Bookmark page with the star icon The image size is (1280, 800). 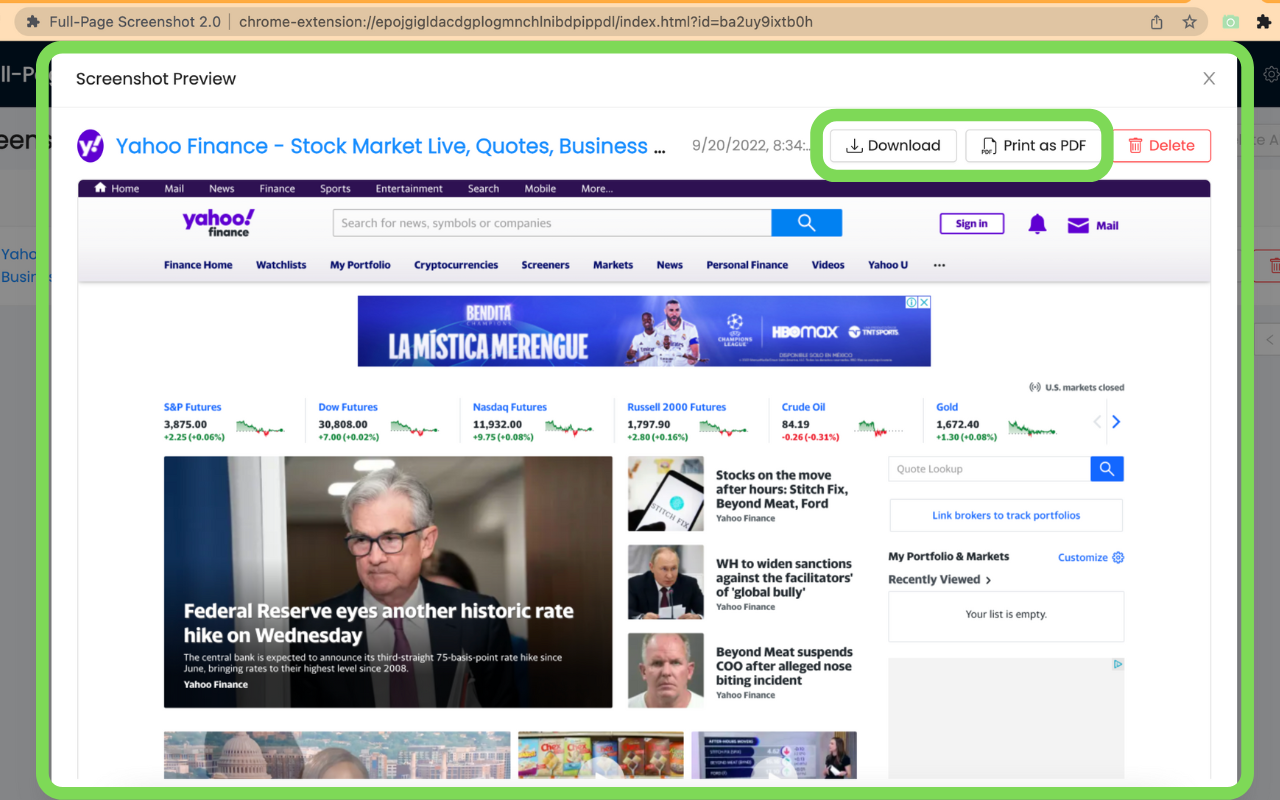click(1189, 21)
